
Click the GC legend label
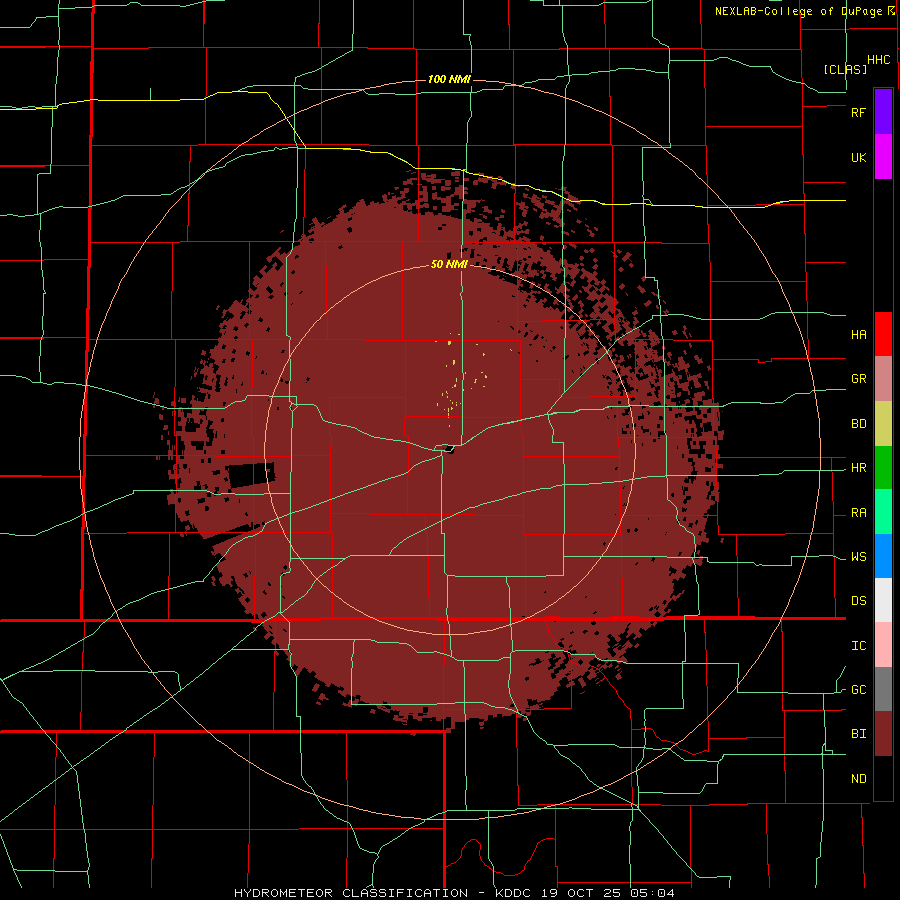point(859,690)
